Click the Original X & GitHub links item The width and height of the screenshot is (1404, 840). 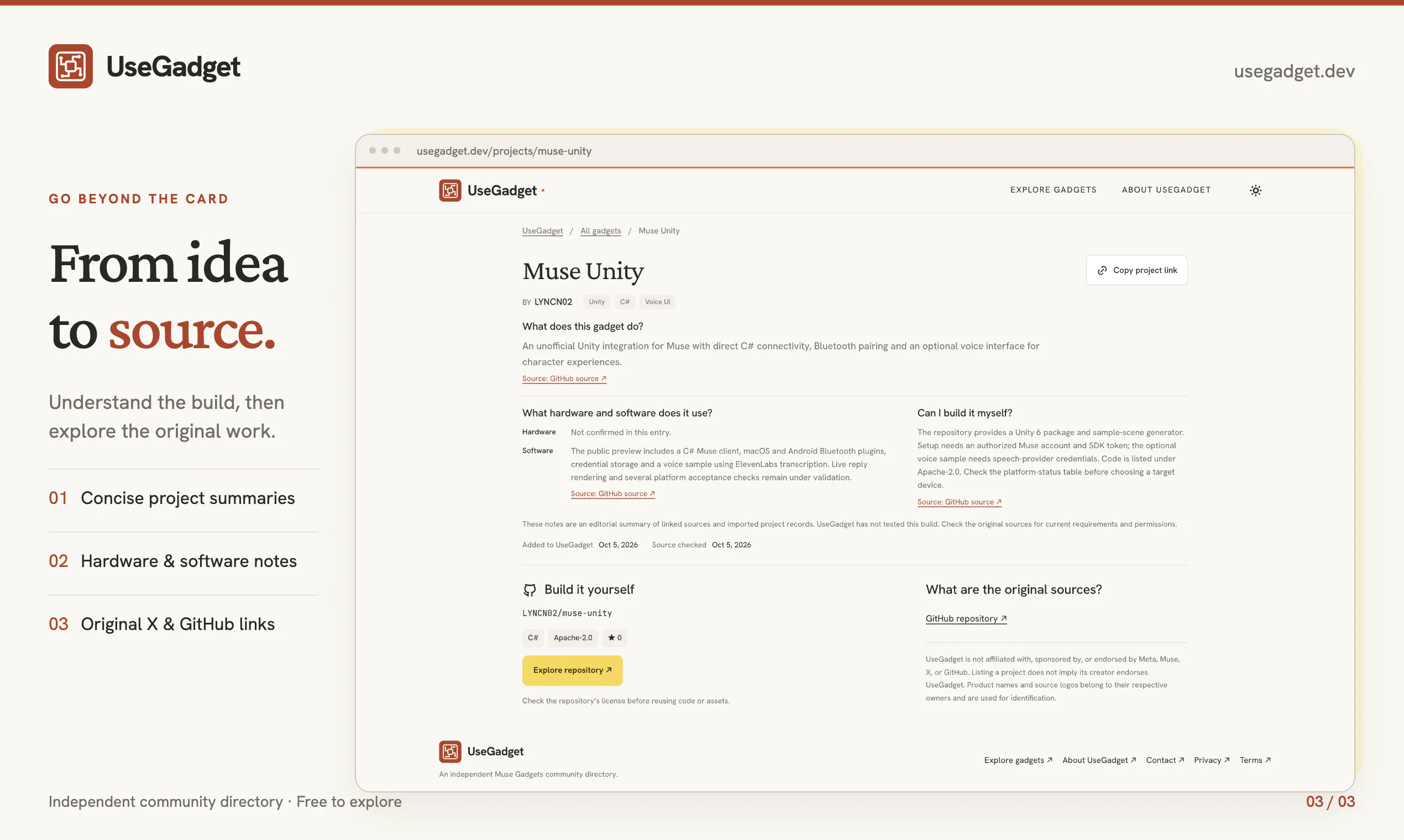161,624
